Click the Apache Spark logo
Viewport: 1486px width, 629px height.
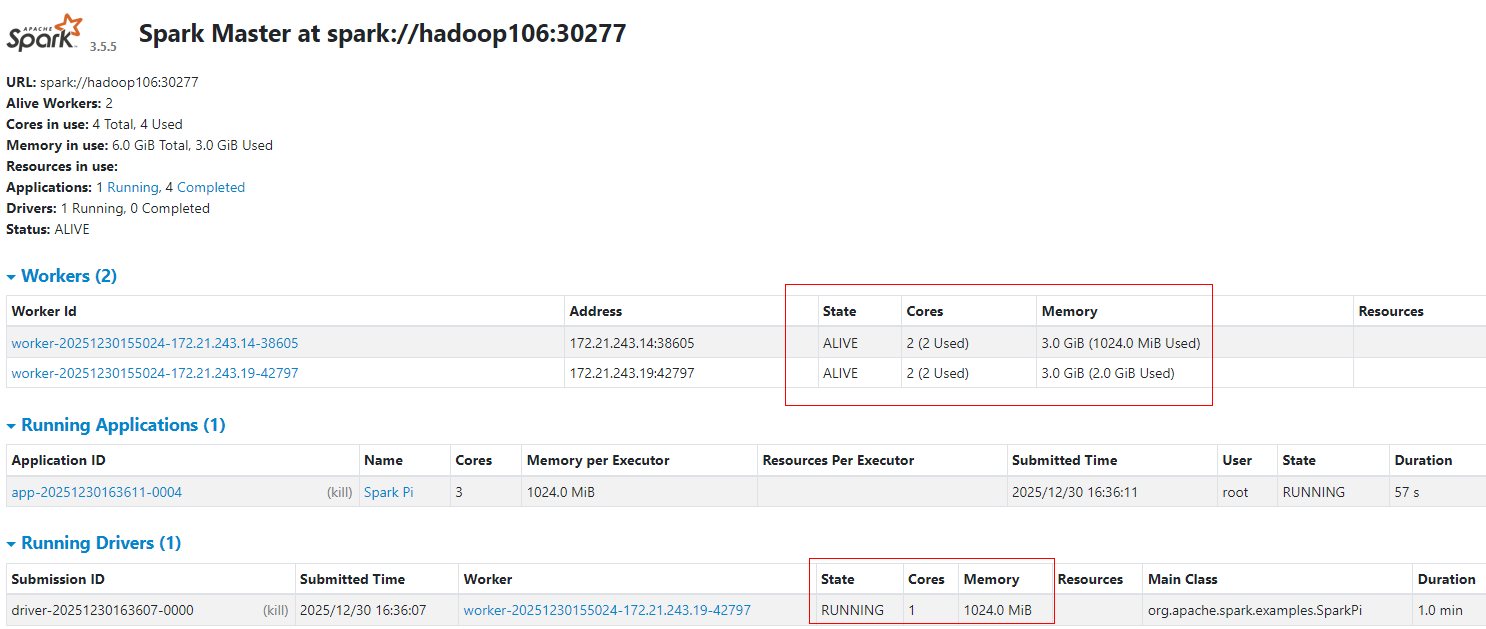pos(46,32)
